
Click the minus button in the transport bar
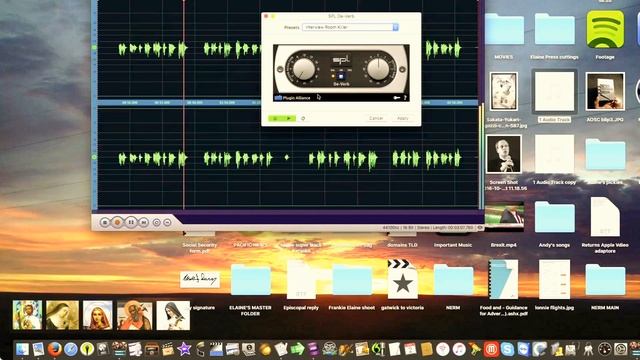pyautogui.click(x=167, y=222)
